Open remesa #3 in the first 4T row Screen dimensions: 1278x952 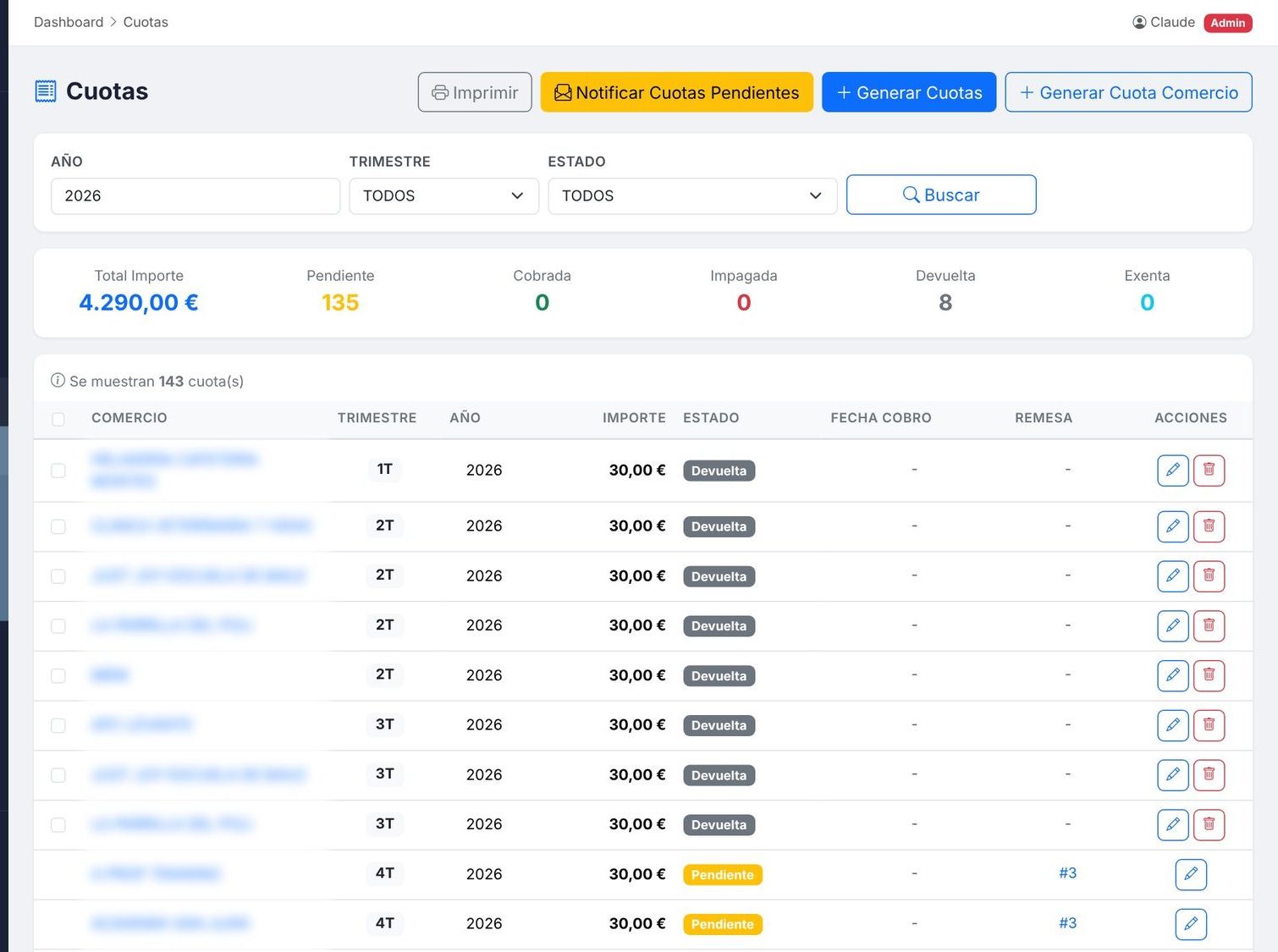pyautogui.click(x=1068, y=873)
